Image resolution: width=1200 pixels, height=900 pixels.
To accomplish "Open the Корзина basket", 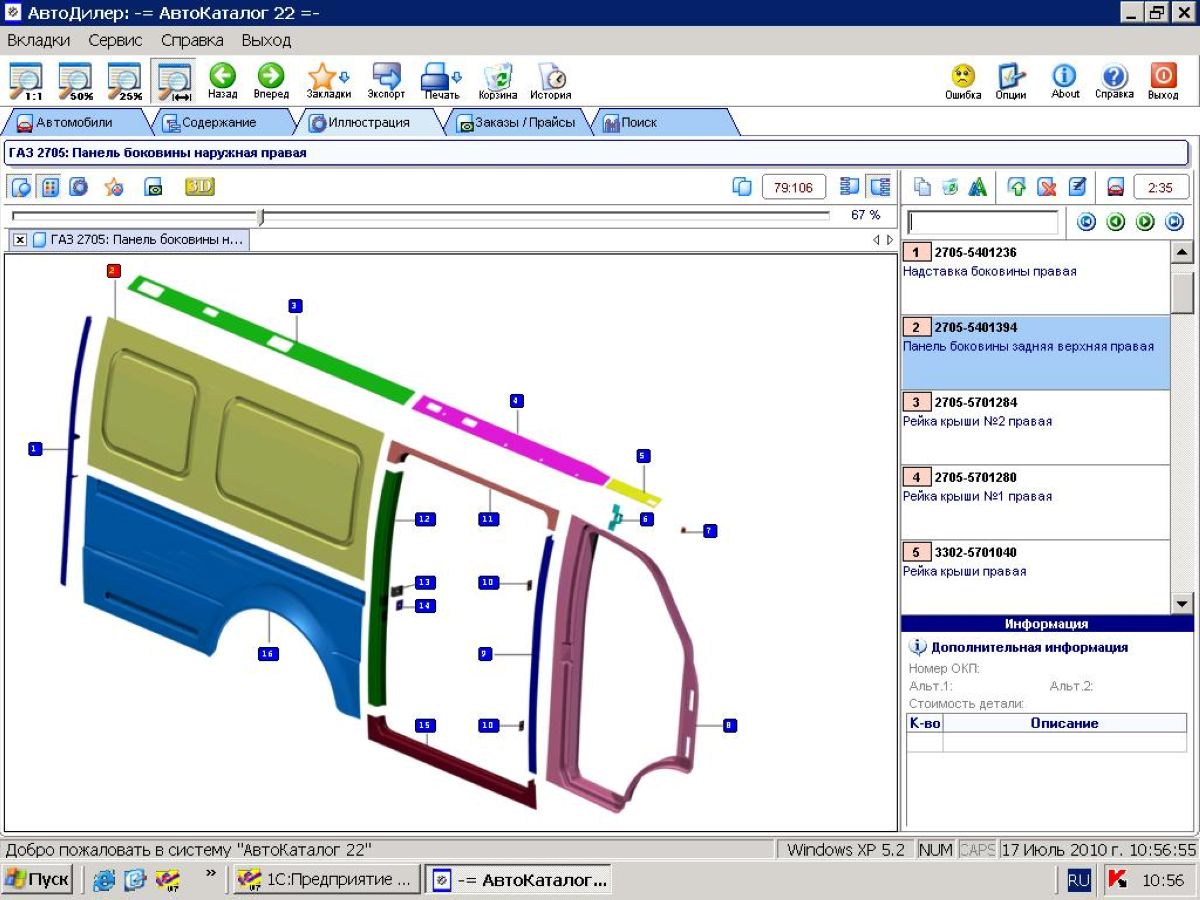I will coord(497,80).
